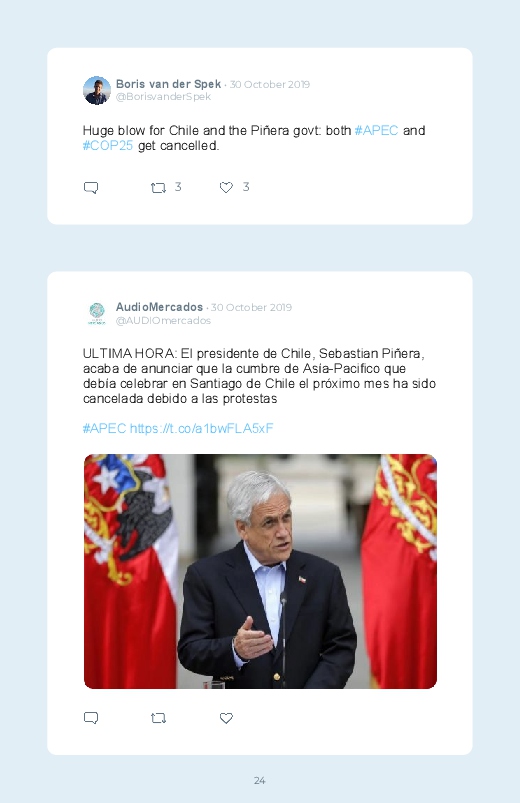Click the retweet count 3 on first tweet
This screenshot has height=803, width=520.
click(178, 187)
